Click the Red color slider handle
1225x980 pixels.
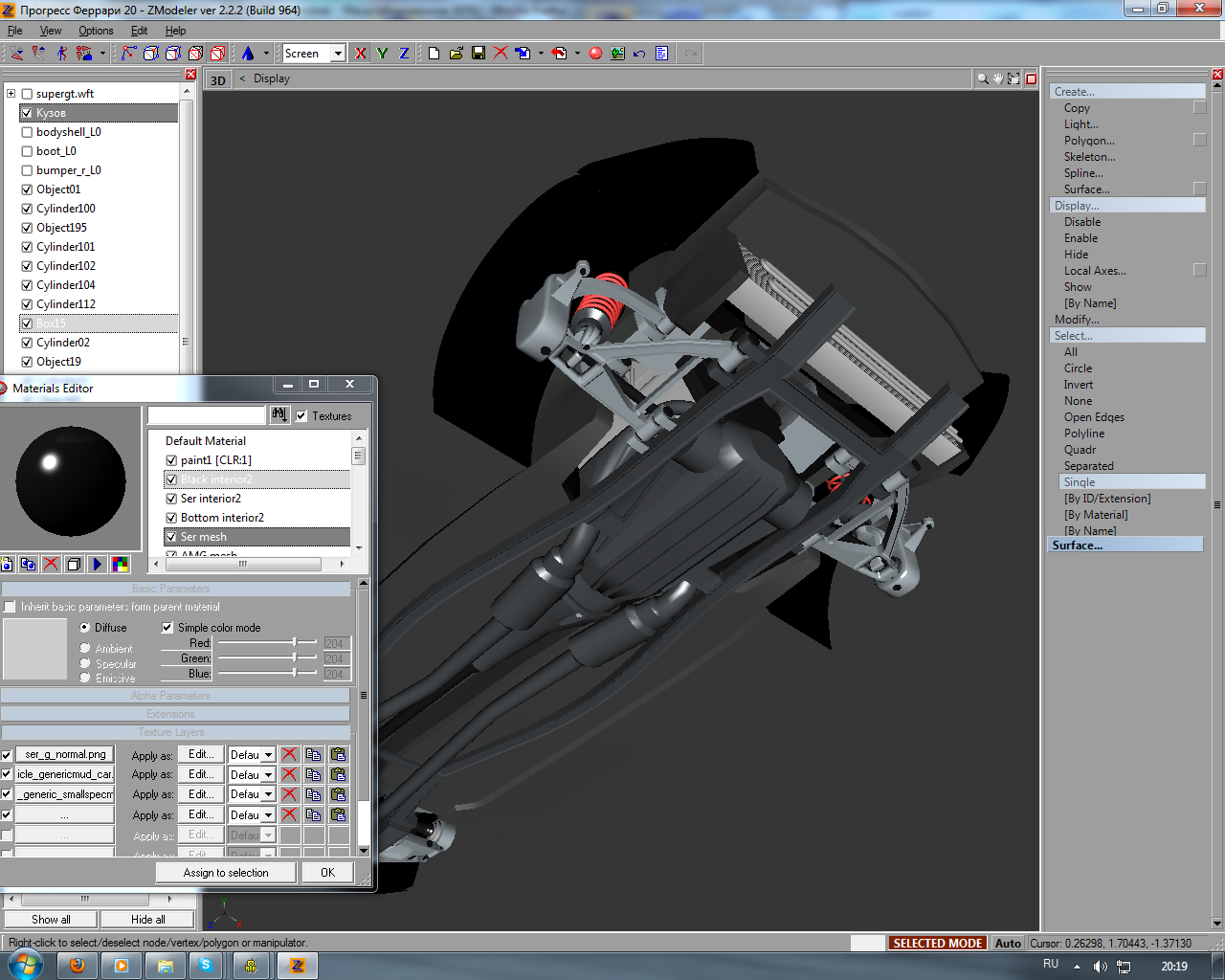tap(295, 643)
